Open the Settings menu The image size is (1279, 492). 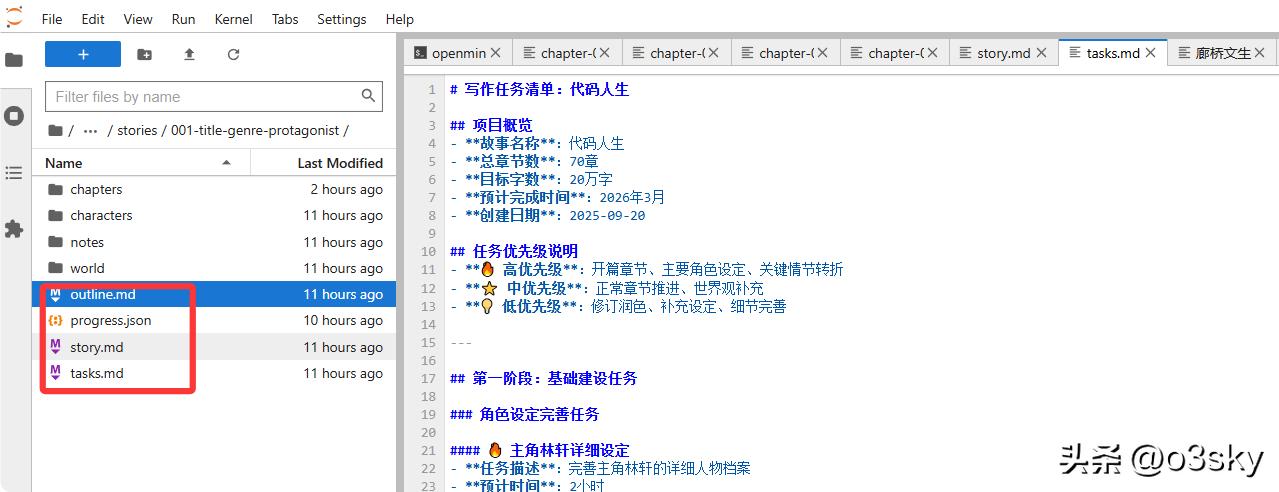(343, 19)
